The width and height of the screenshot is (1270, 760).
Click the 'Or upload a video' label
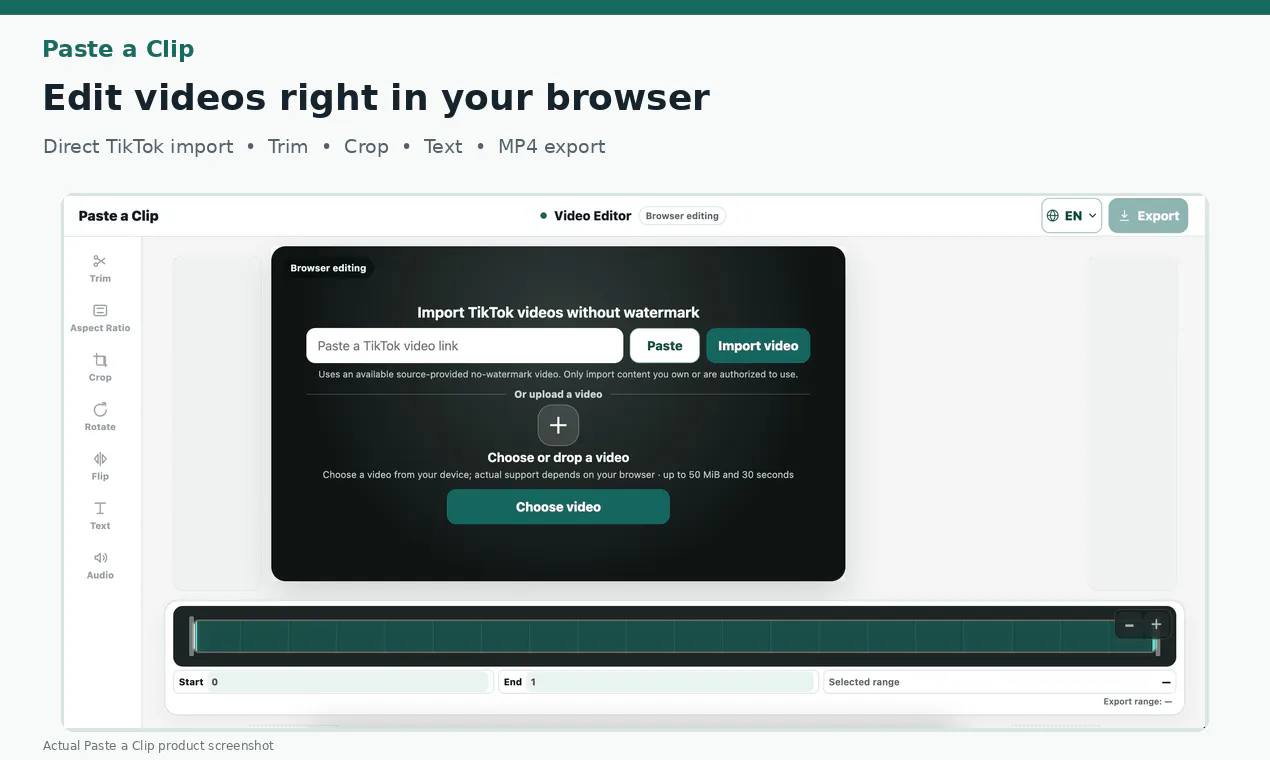(x=558, y=395)
